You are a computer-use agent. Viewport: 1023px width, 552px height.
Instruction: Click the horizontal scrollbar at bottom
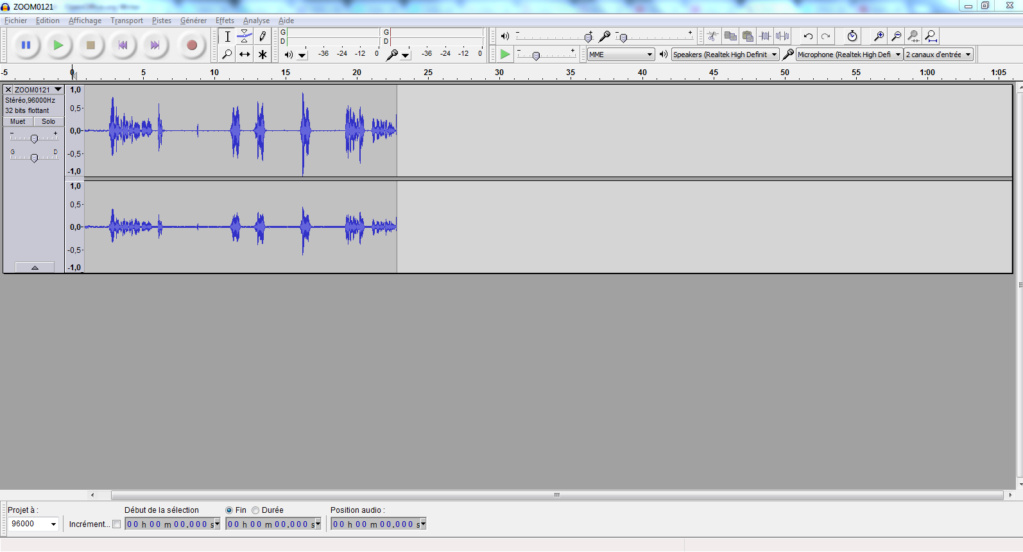[x=557, y=495]
